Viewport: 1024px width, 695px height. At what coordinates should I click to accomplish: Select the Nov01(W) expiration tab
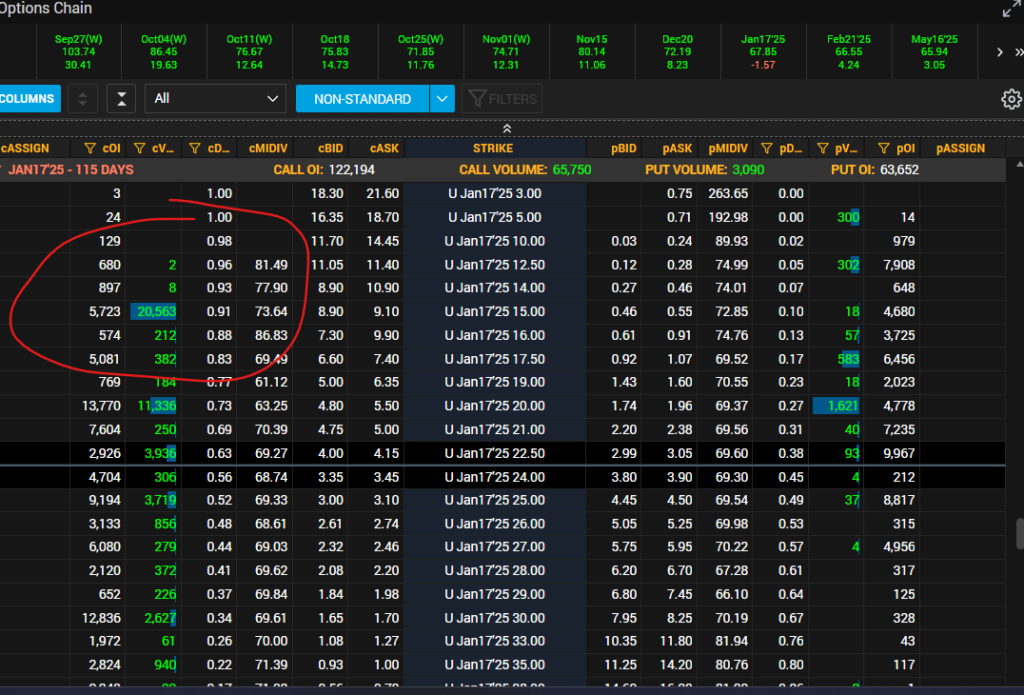coord(506,52)
